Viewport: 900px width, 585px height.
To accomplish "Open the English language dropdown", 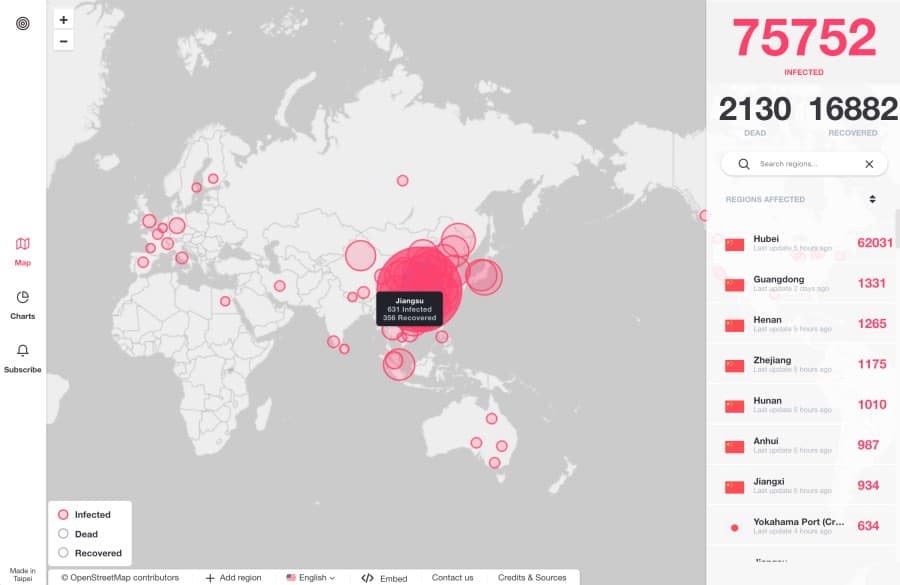I will (311, 577).
